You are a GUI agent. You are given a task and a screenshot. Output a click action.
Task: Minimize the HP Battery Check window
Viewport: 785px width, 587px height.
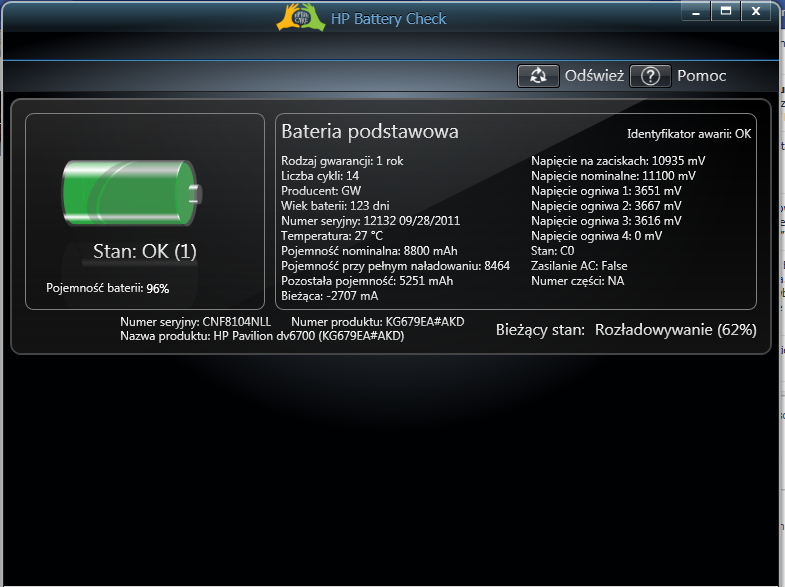click(696, 12)
